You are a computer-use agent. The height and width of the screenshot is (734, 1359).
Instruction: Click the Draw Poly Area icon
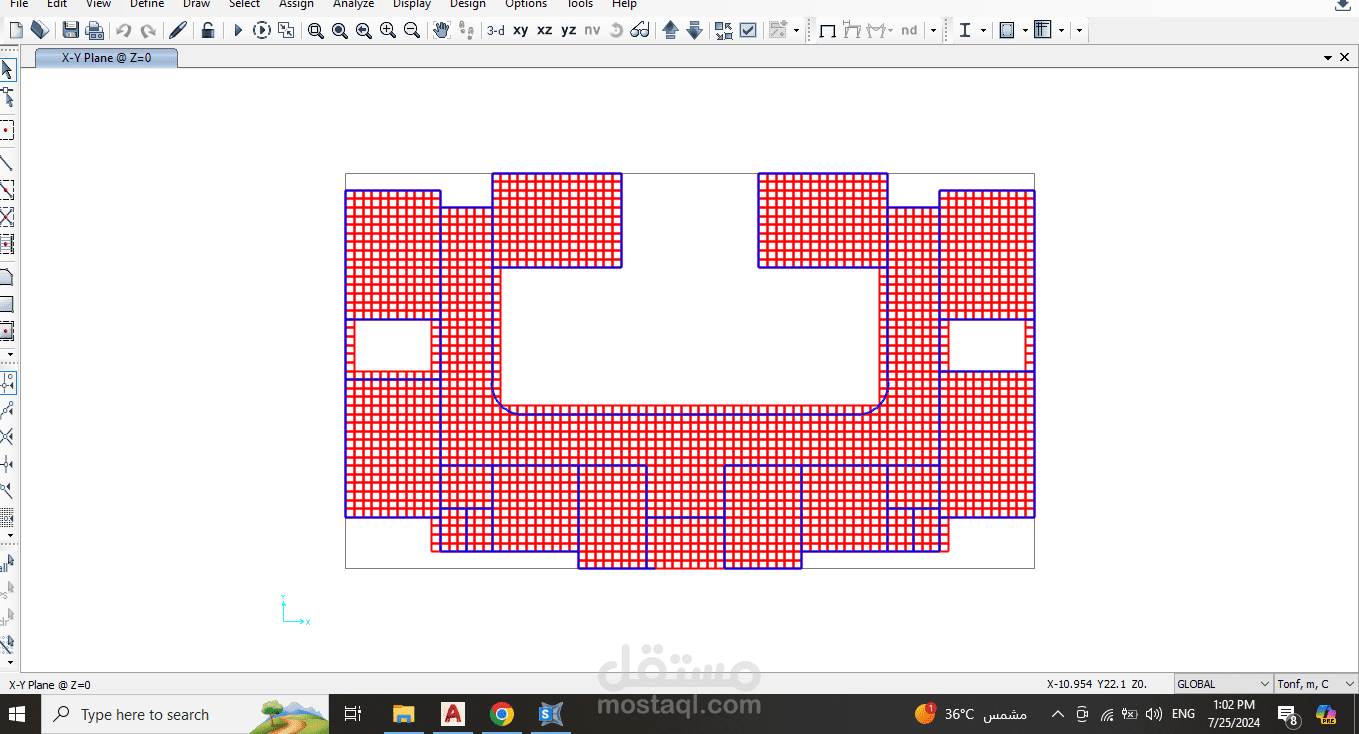coord(7,277)
